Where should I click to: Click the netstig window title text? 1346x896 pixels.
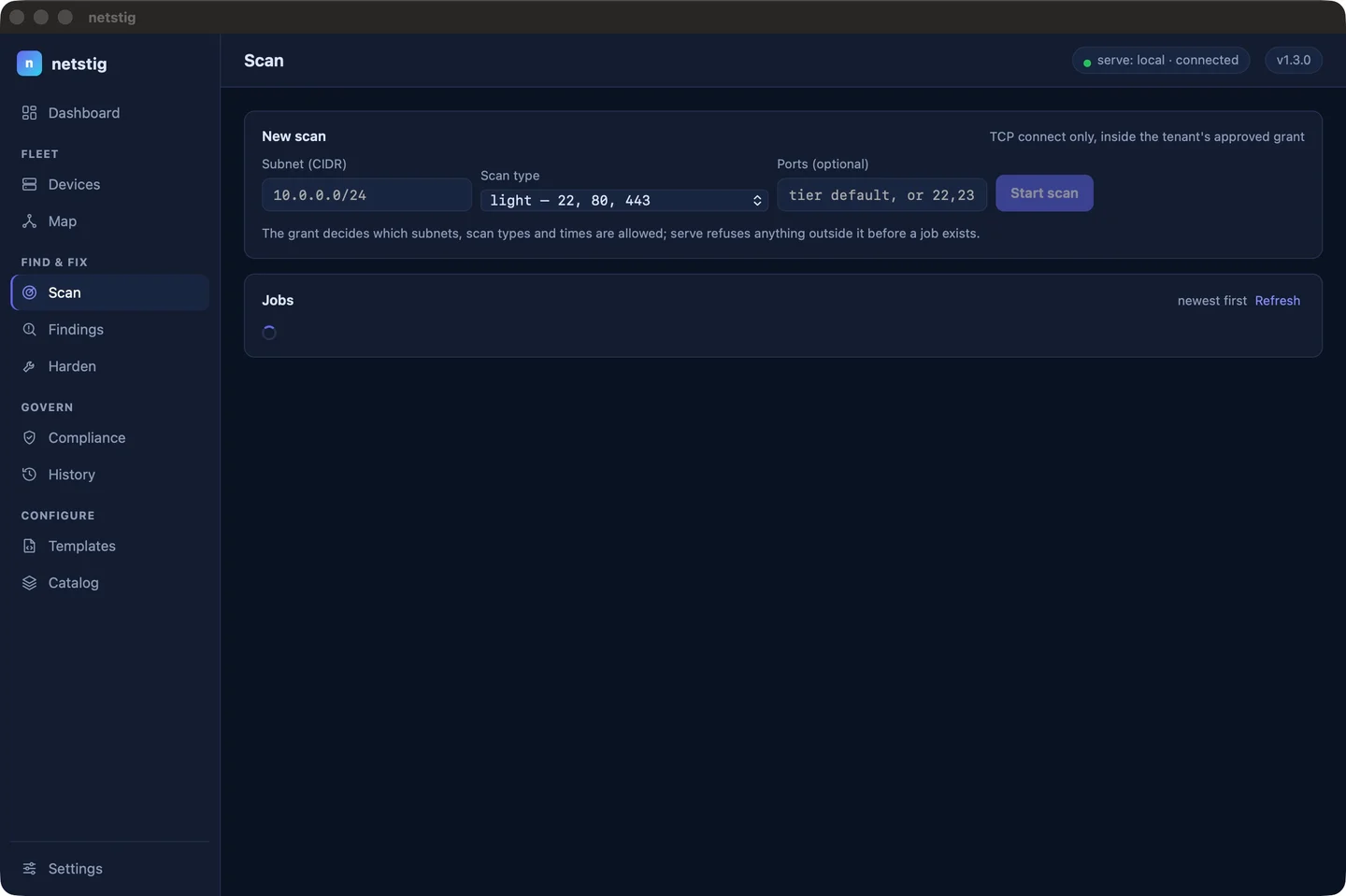[x=112, y=18]
